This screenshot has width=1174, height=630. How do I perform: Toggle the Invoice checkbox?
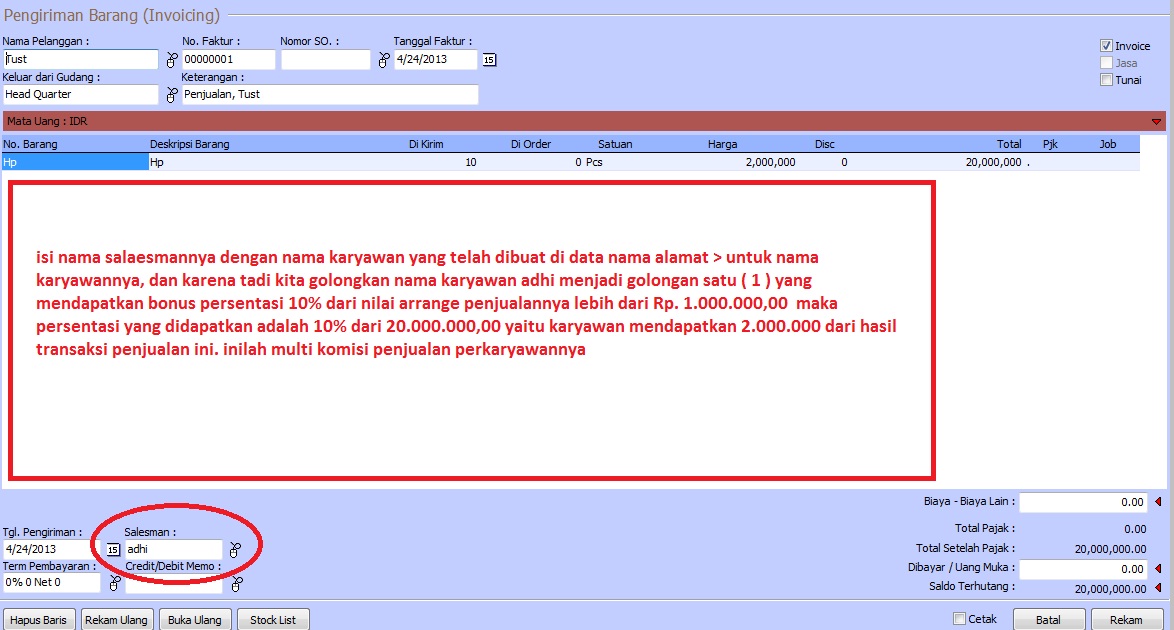coord(1106,46)
